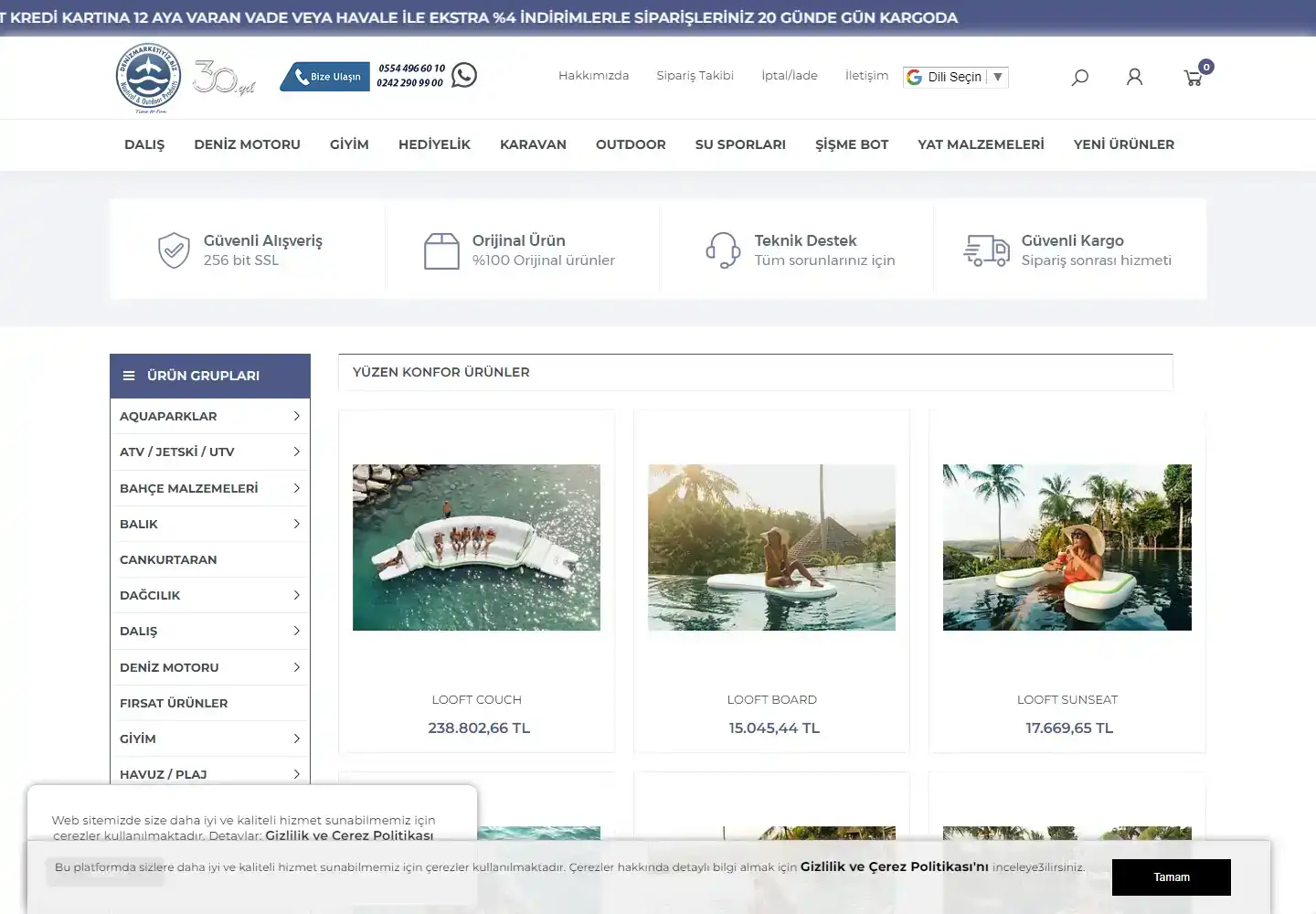Click the Ürün Grupları hamburger icon
This screenshot has width=1316, height=914.
coord(129,376)
